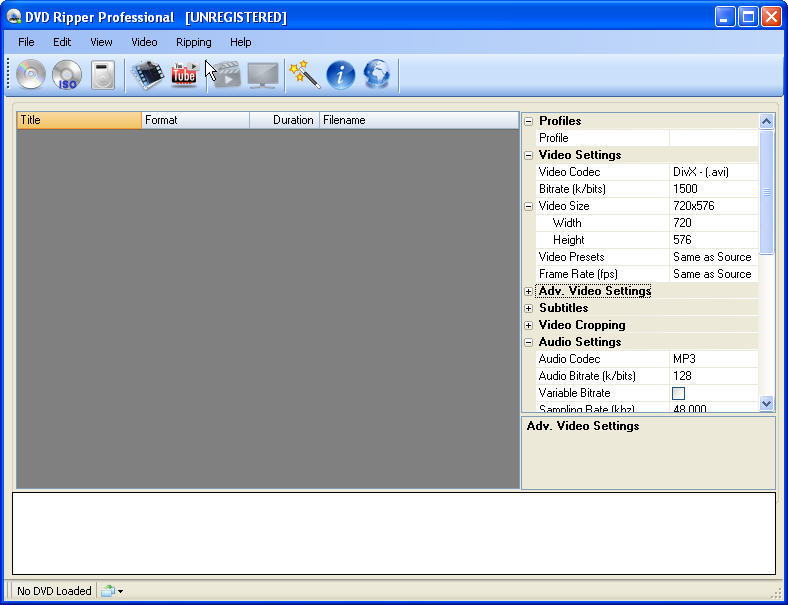Click the Width value 720
The image size is (788, 605).
click(x=714, y=223)
